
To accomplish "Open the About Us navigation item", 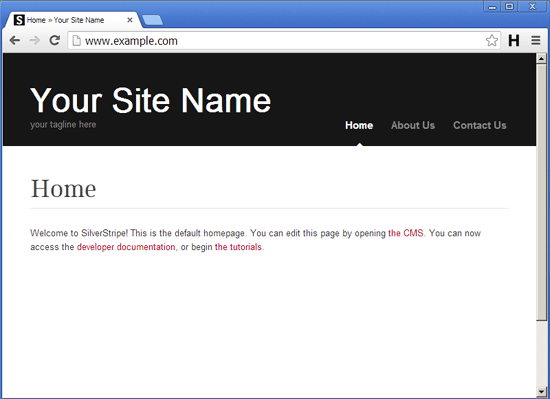I will (x=413, y=125).
